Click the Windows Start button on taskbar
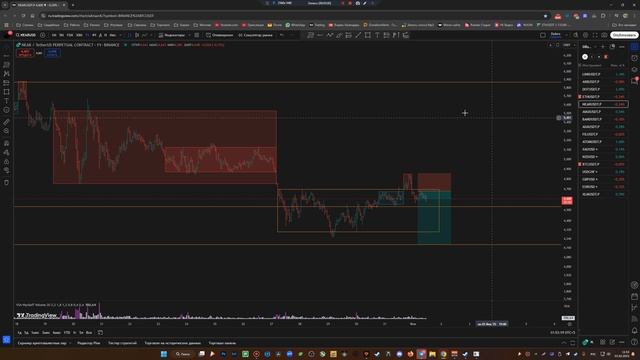640x360 pixels. point(164,354)
